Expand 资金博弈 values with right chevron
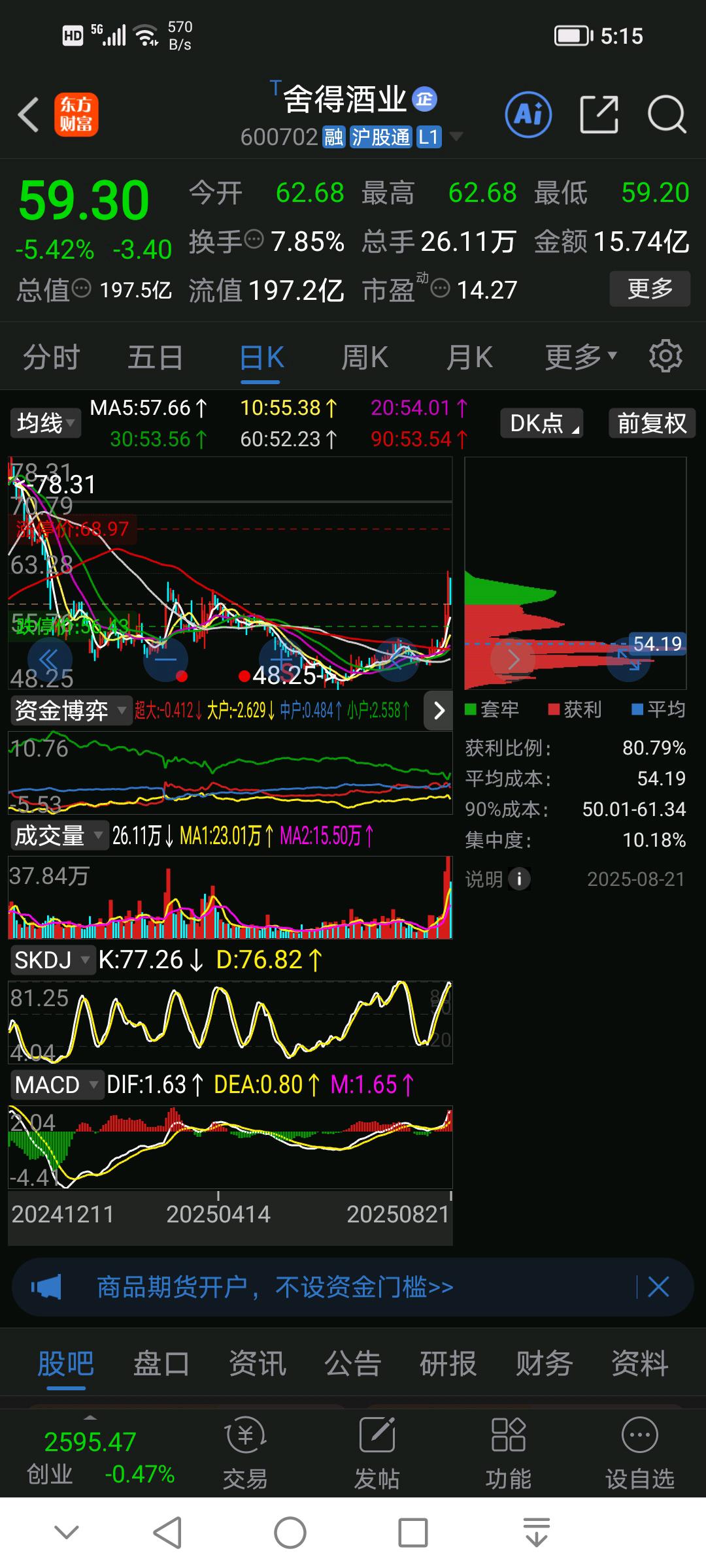 [x=439, y=710]
